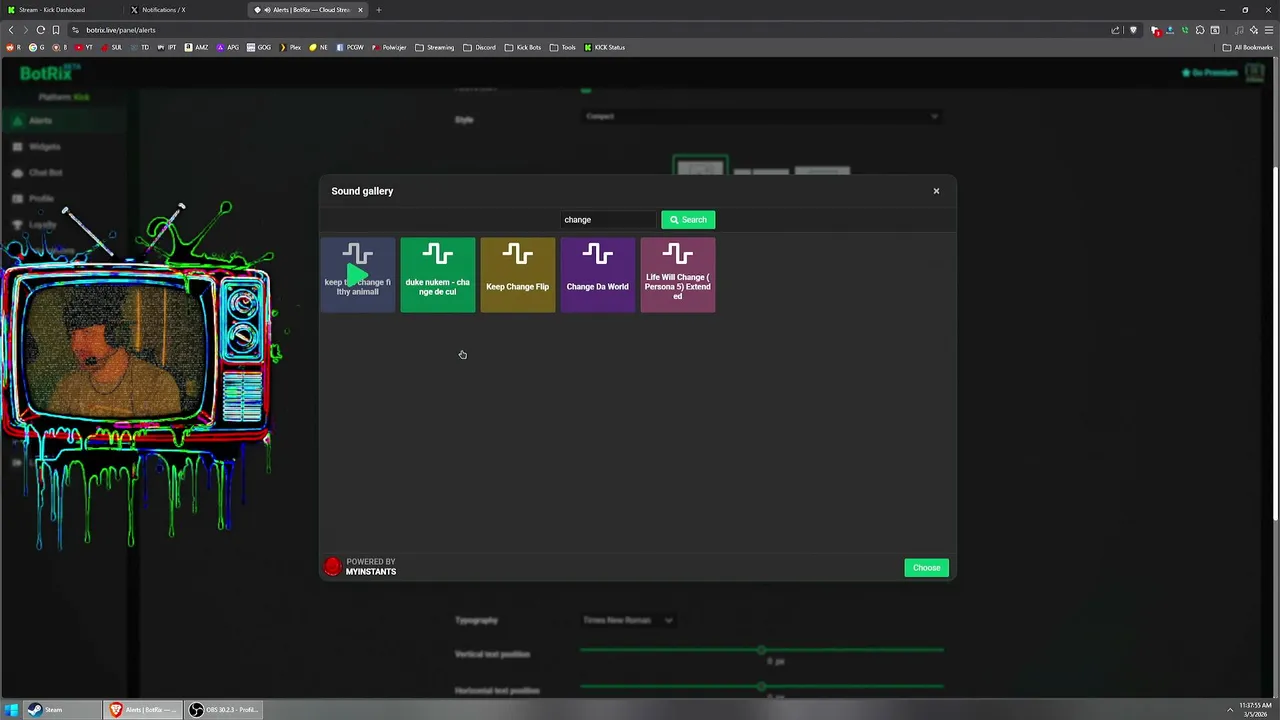Open the All Bookmarks folder
Screen dimensions: 1280x720
1247,47
